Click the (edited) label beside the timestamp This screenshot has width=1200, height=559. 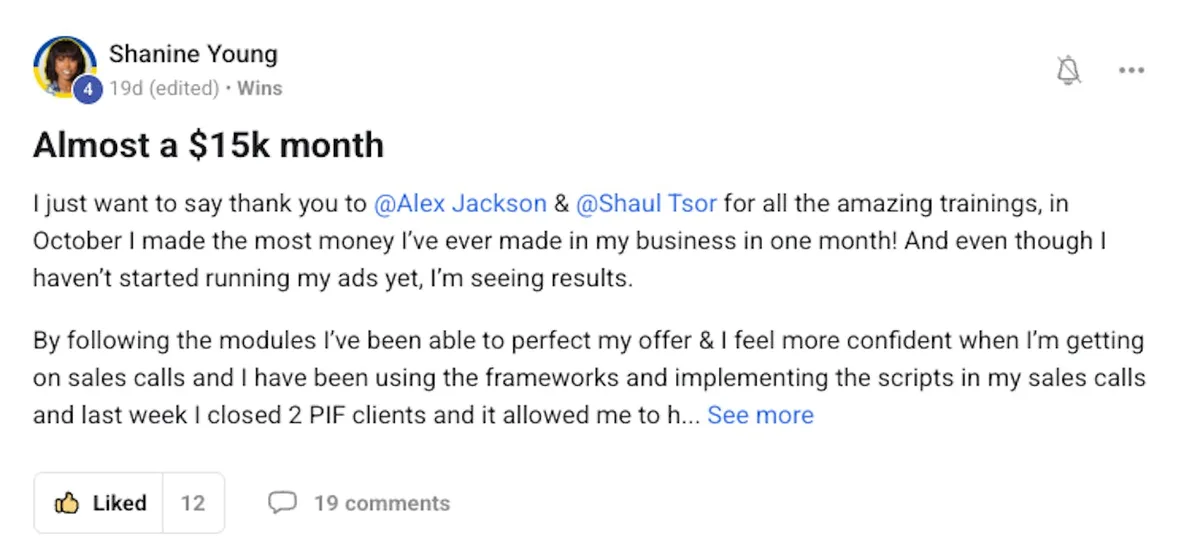tap(183, 88)
